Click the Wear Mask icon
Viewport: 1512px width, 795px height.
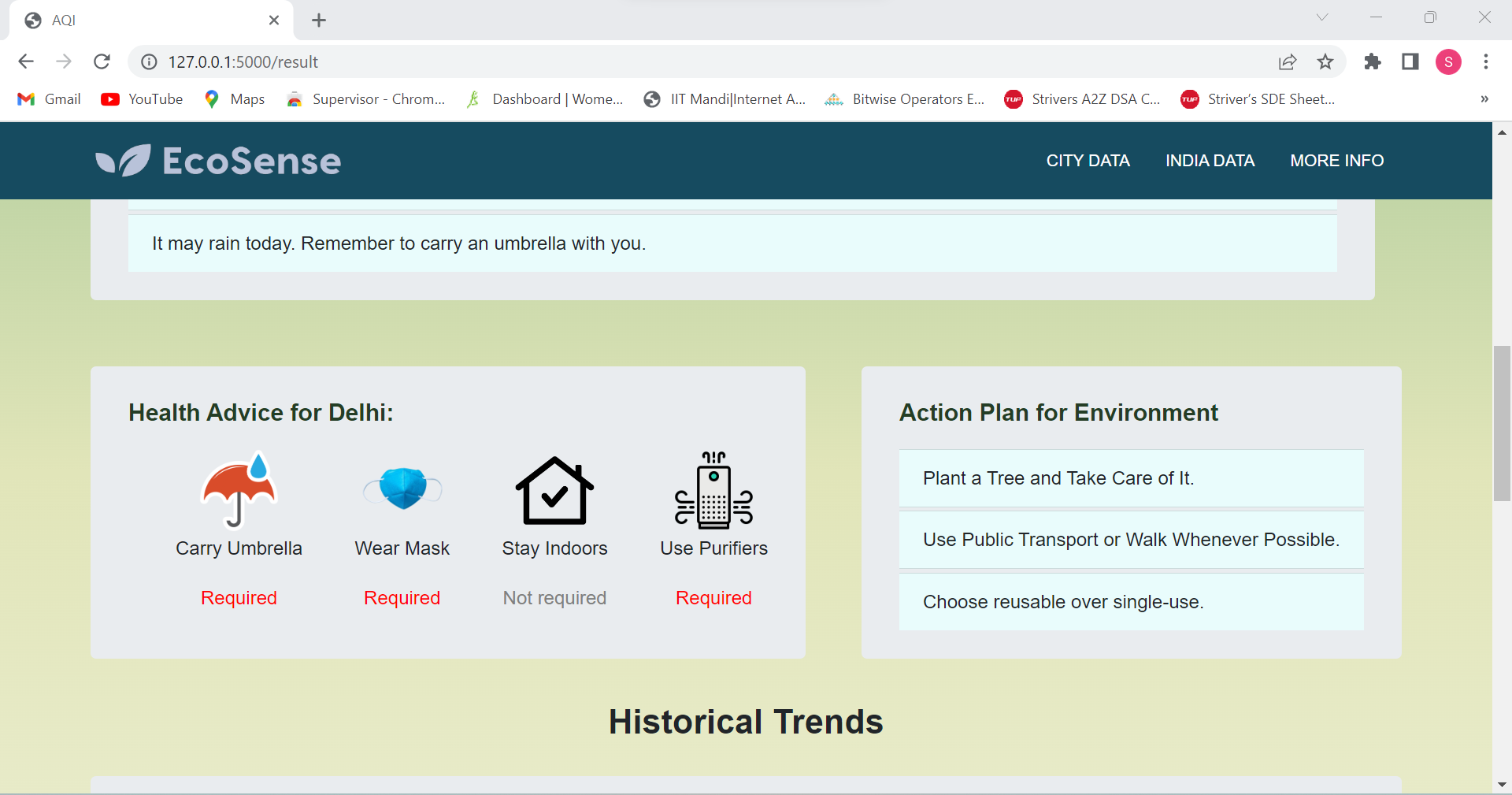point(402,489)
